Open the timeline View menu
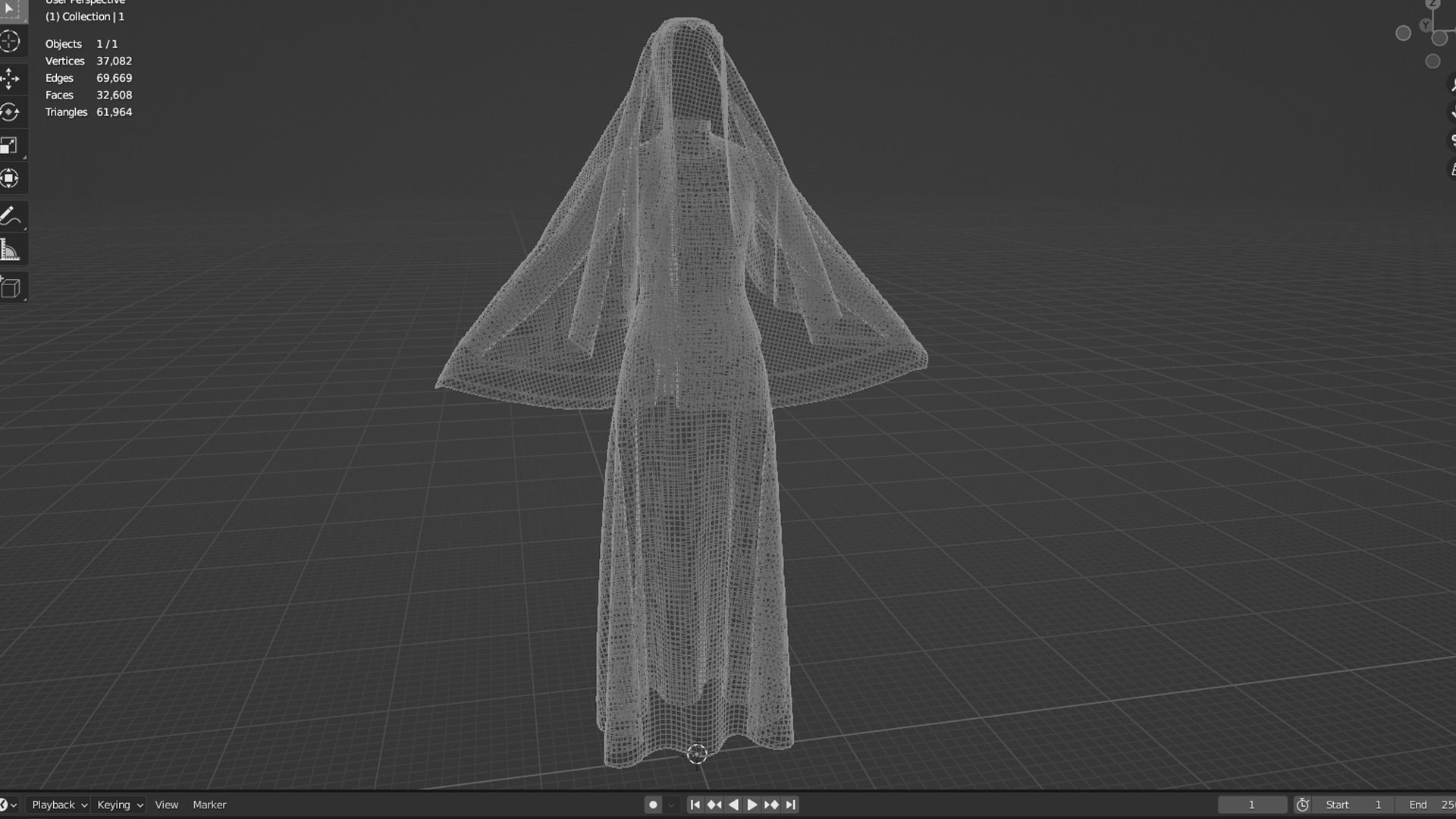 click(166, 805)
